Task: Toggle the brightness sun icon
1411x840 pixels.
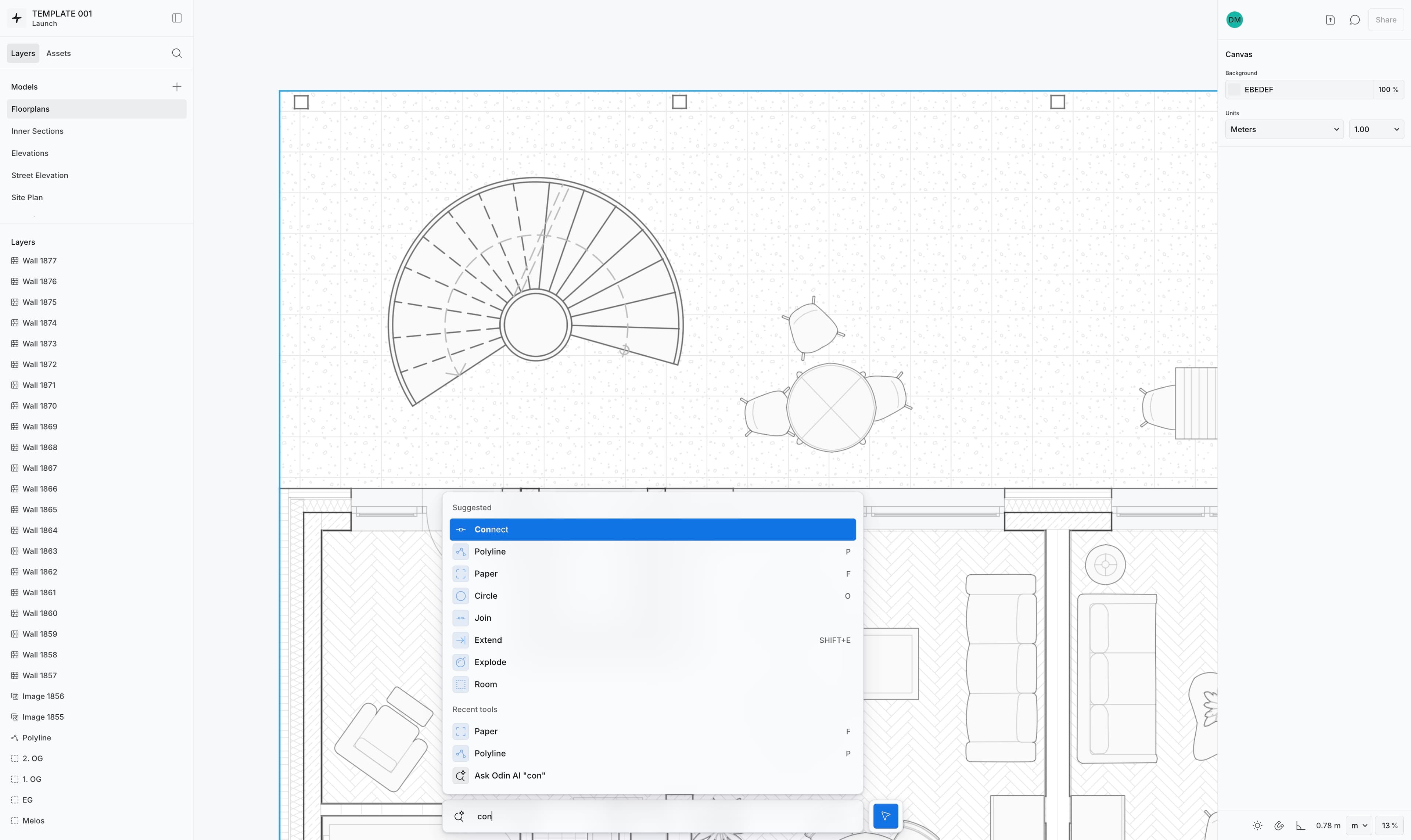Action: [x=1258, y=825]
